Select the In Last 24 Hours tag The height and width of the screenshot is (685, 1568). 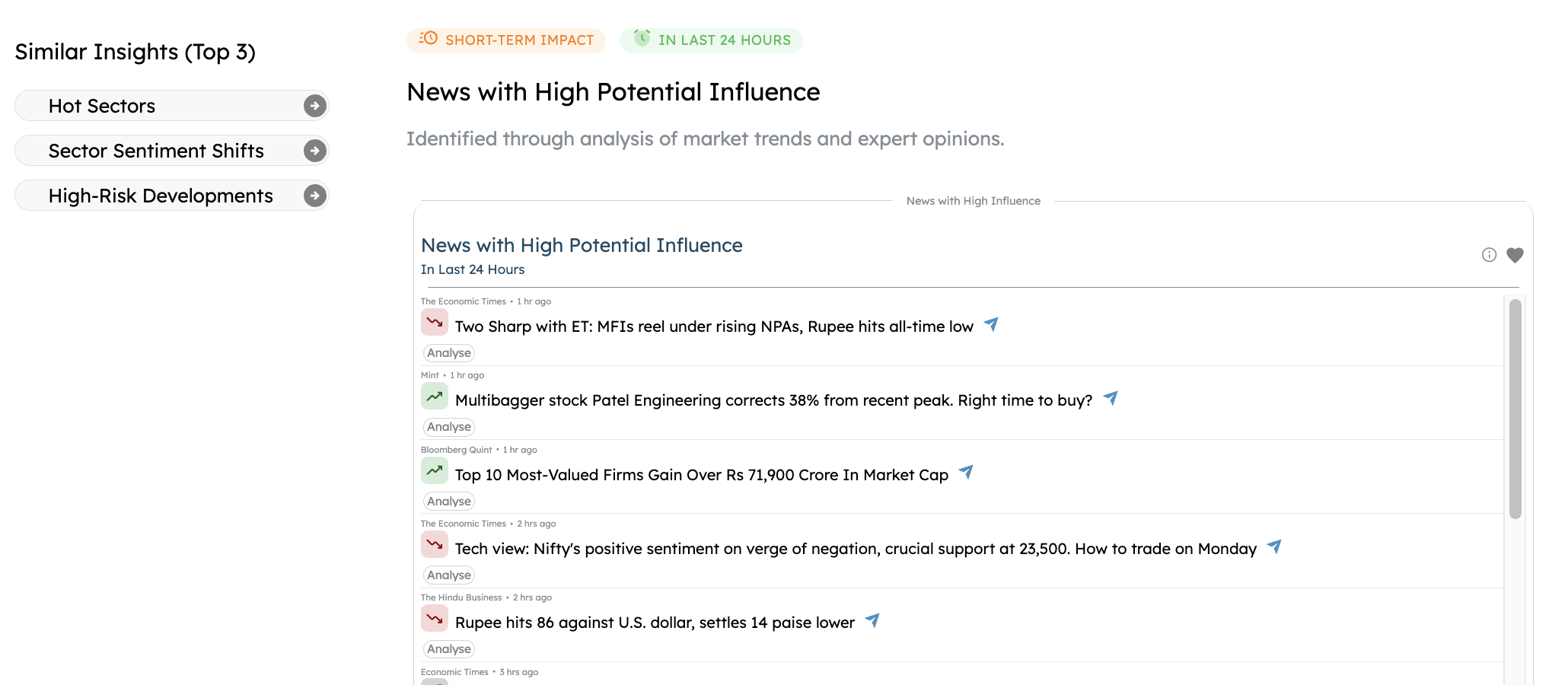(x=712, y=40)
